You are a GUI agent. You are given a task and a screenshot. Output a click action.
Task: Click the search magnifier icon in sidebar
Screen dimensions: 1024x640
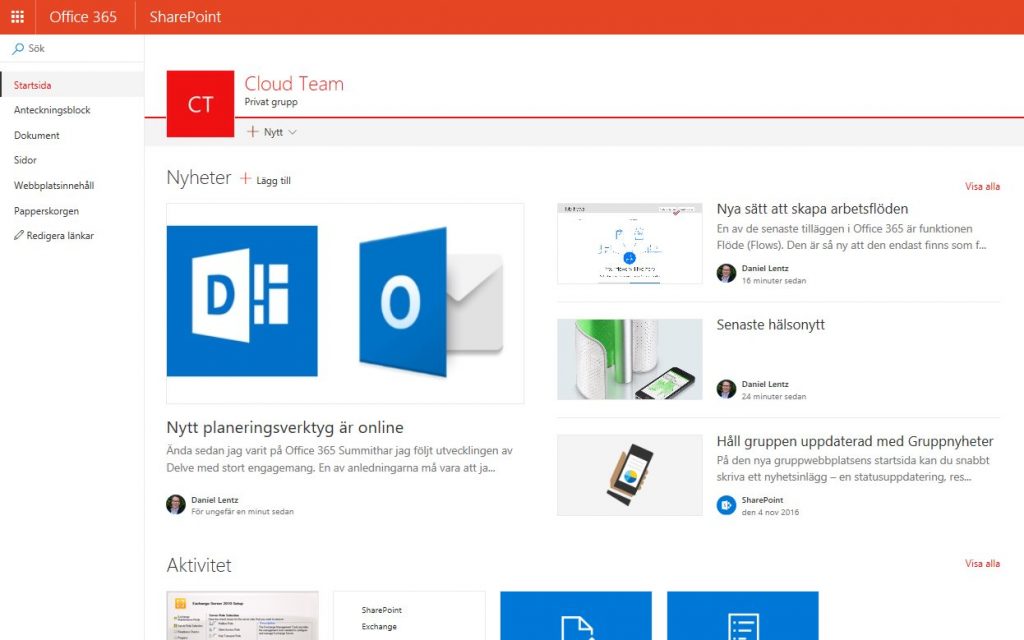(18, 48)
